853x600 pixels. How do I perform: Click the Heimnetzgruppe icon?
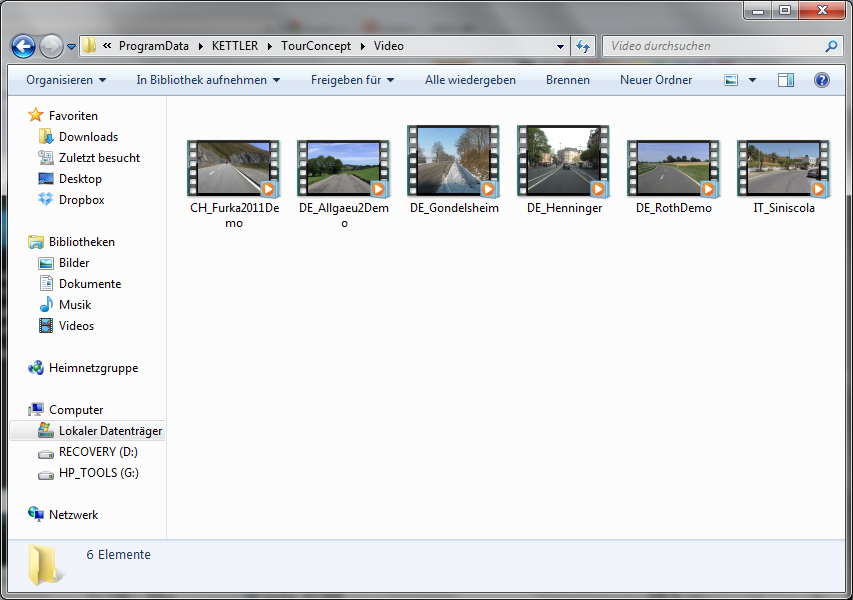(x=36, y=368)
